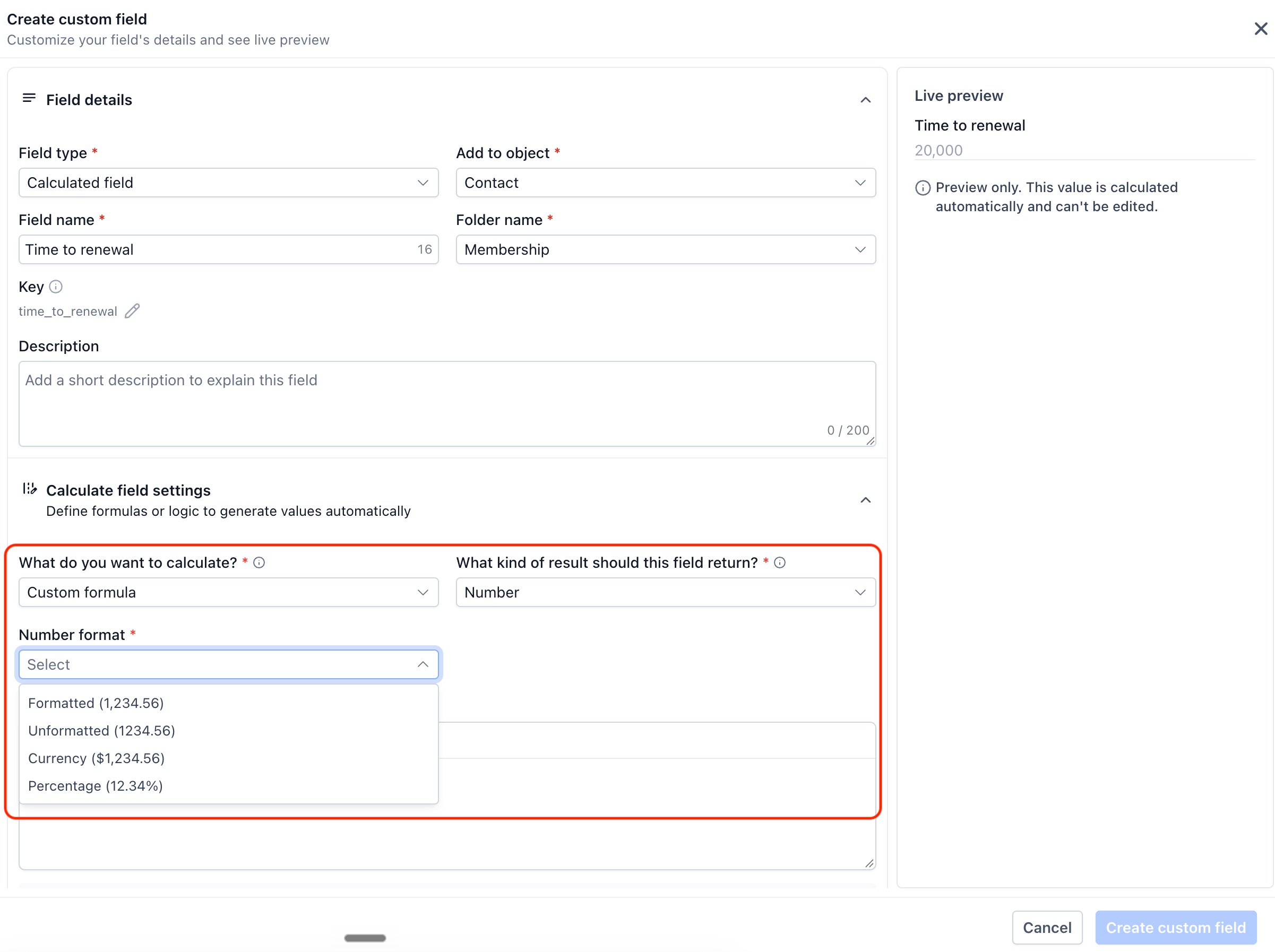
Task: Show info about the Key
Action: coord(56,287)
